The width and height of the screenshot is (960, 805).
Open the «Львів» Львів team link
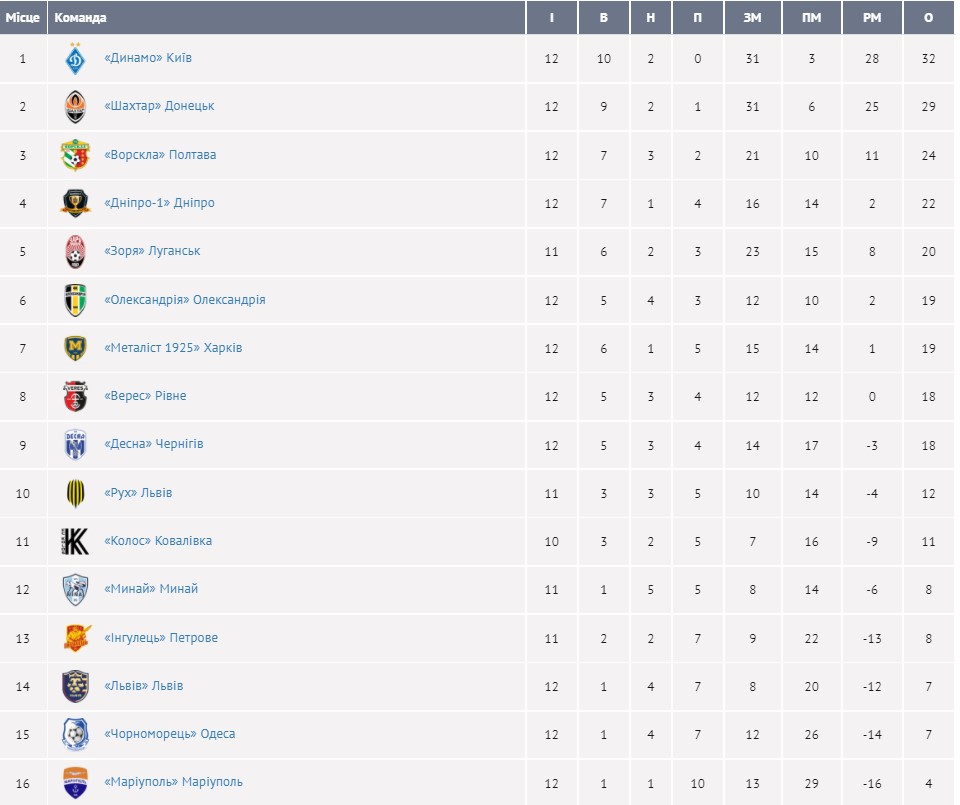(x=143, y=686)
